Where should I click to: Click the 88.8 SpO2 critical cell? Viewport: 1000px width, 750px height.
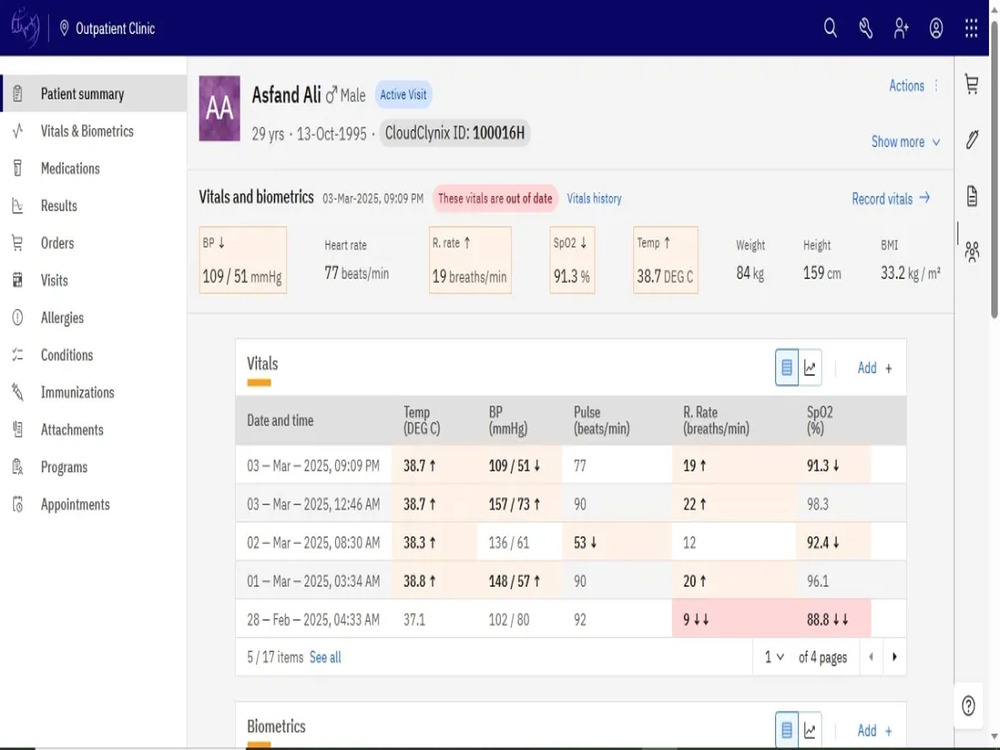833,619
